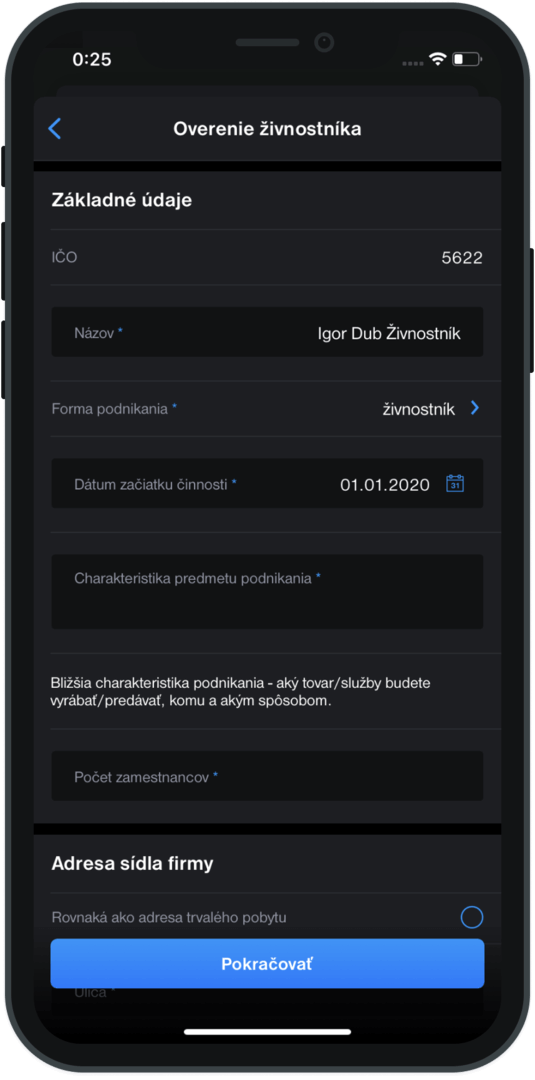
Task: Select the živnostník value
Action: [419, 409]
